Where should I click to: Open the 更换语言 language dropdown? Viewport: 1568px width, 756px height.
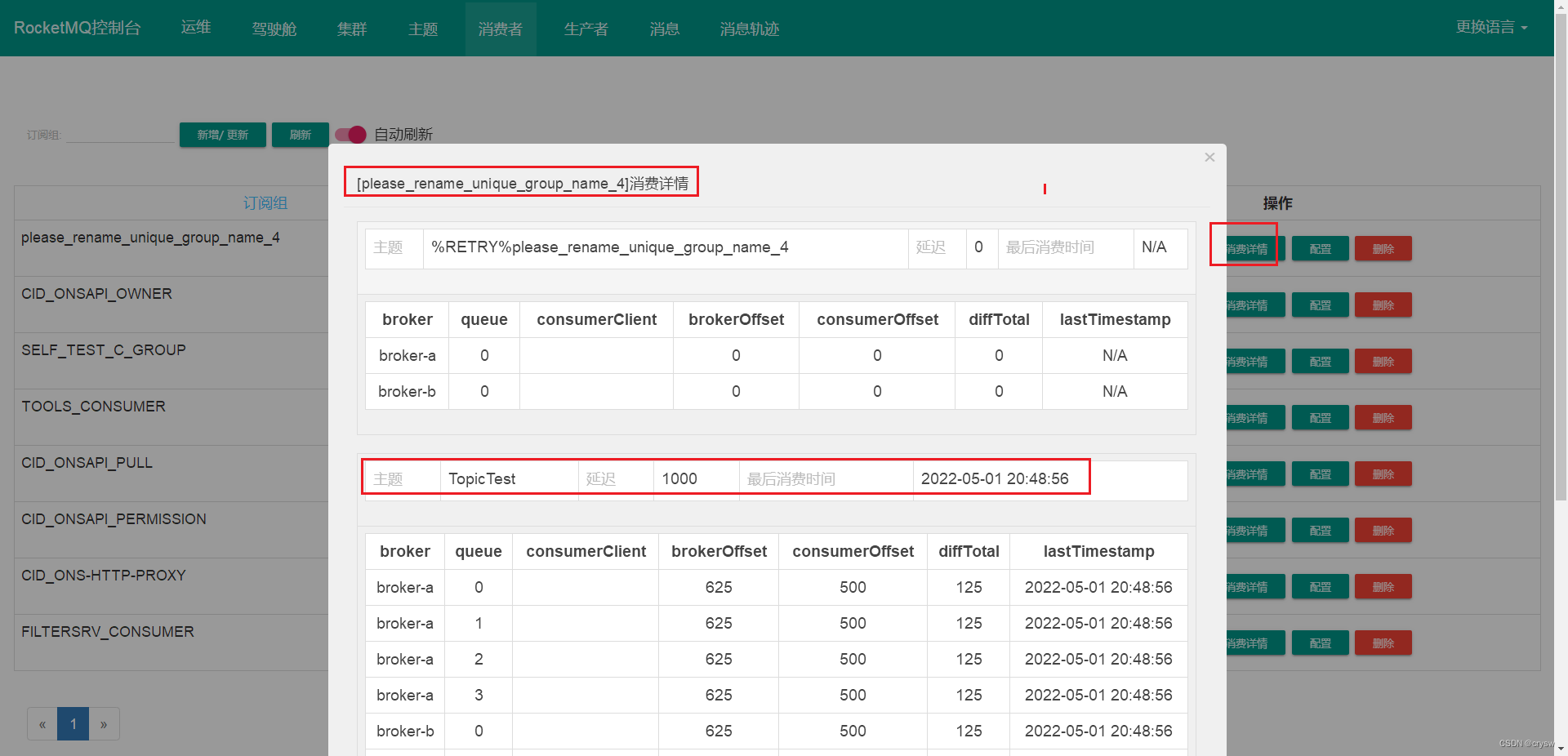pos(1491,28)
